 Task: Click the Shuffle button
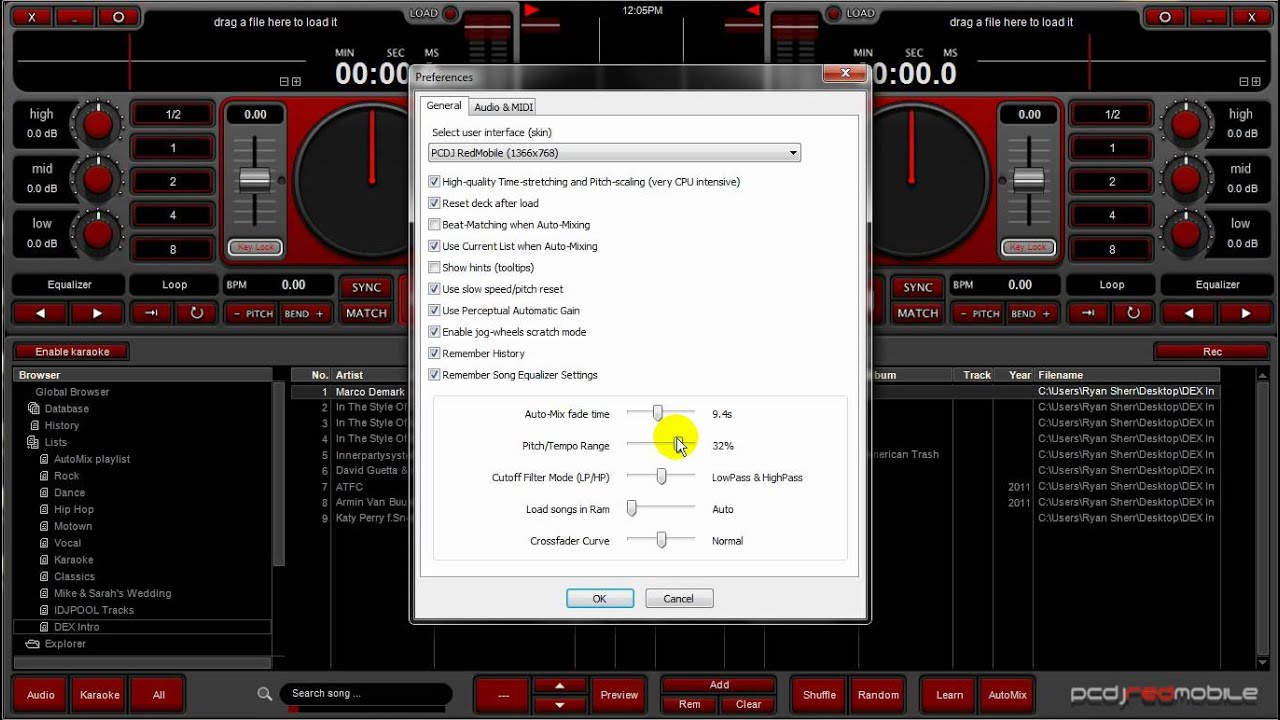pos(819,695)
